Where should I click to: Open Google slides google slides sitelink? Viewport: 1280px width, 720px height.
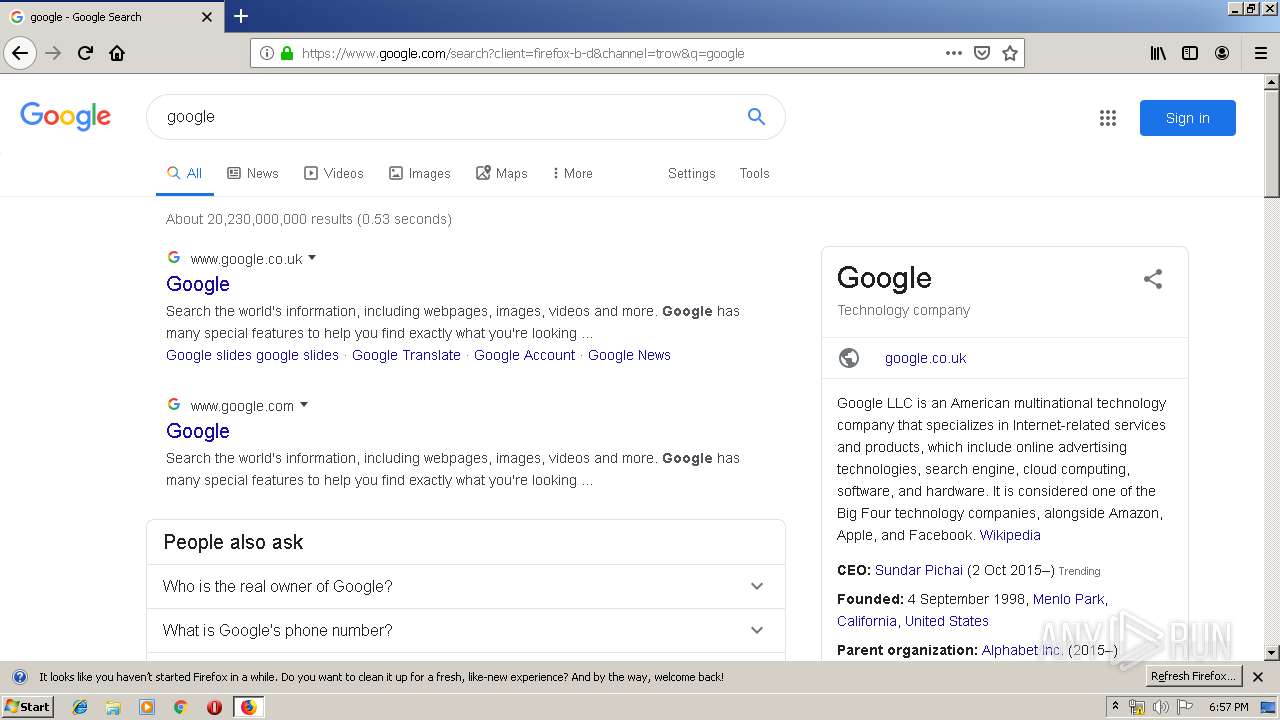click(252, 355)
